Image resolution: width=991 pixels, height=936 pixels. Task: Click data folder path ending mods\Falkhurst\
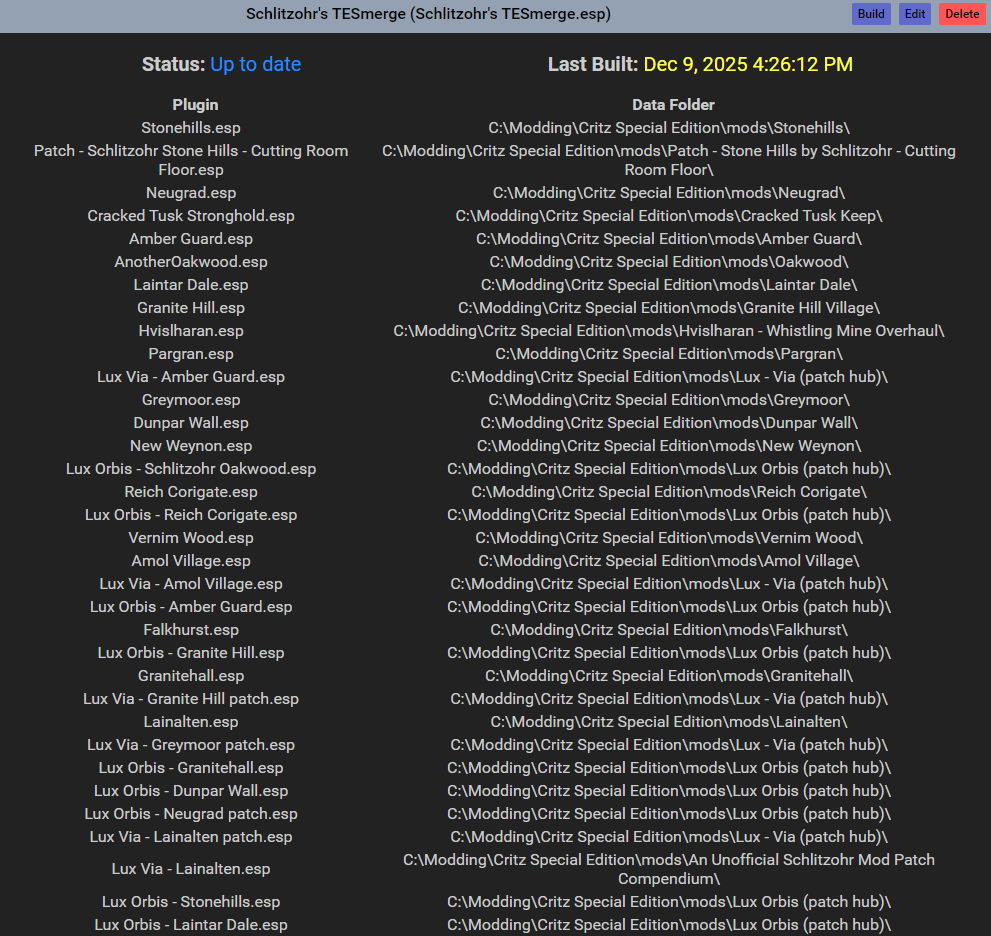click(x=669, y=630)
